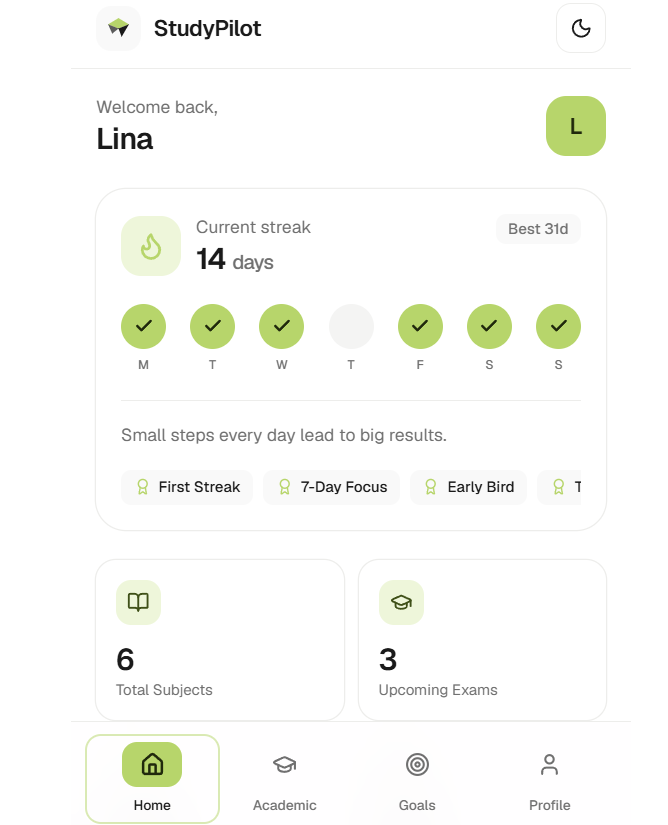Switch to the Academic tab
Viewport: 668px width, 825px height.
pos(285,779)
